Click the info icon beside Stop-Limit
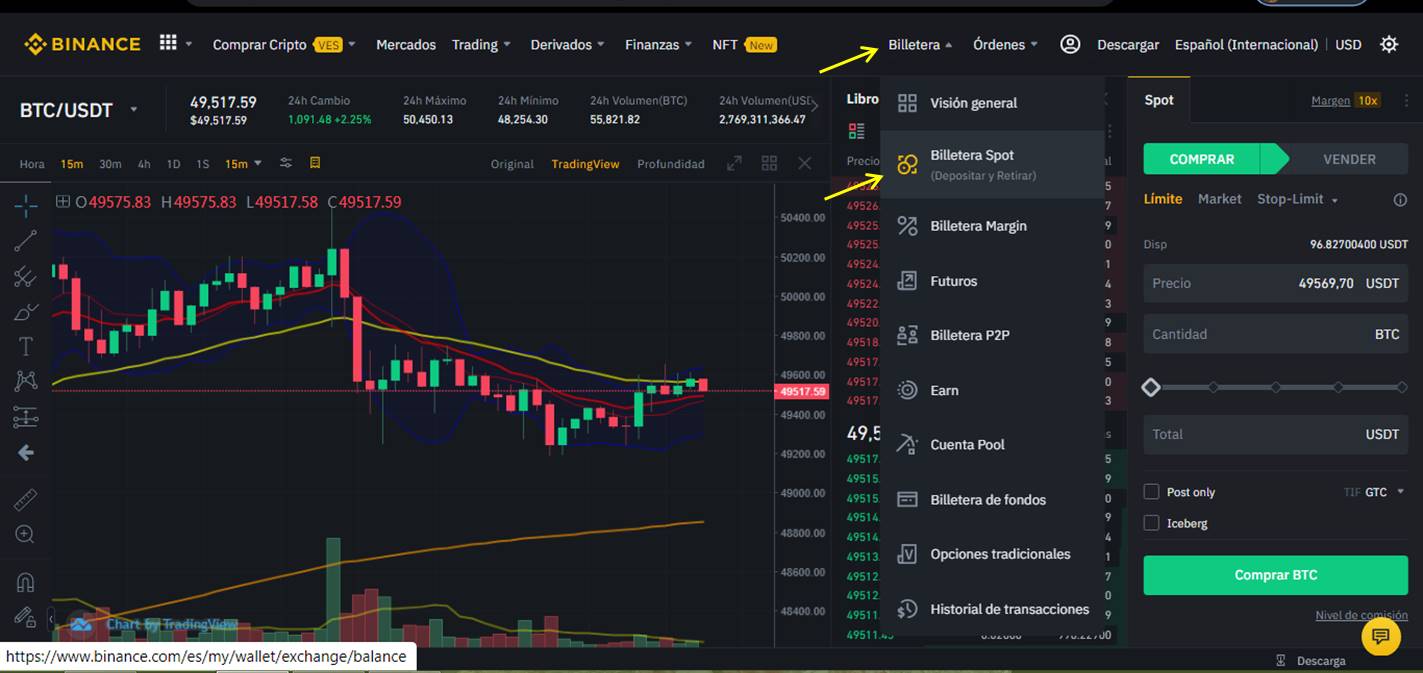This screenshot has height=673, width=1423. click(1400, 200)
